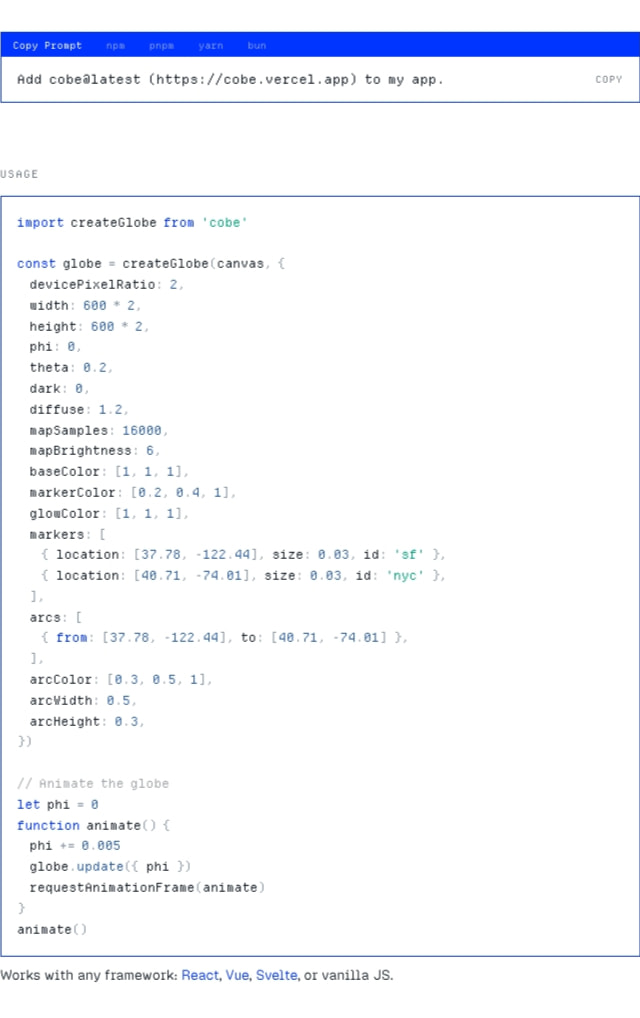
Task: Click the 'nyc' marker id string
Action: [404, 575]
